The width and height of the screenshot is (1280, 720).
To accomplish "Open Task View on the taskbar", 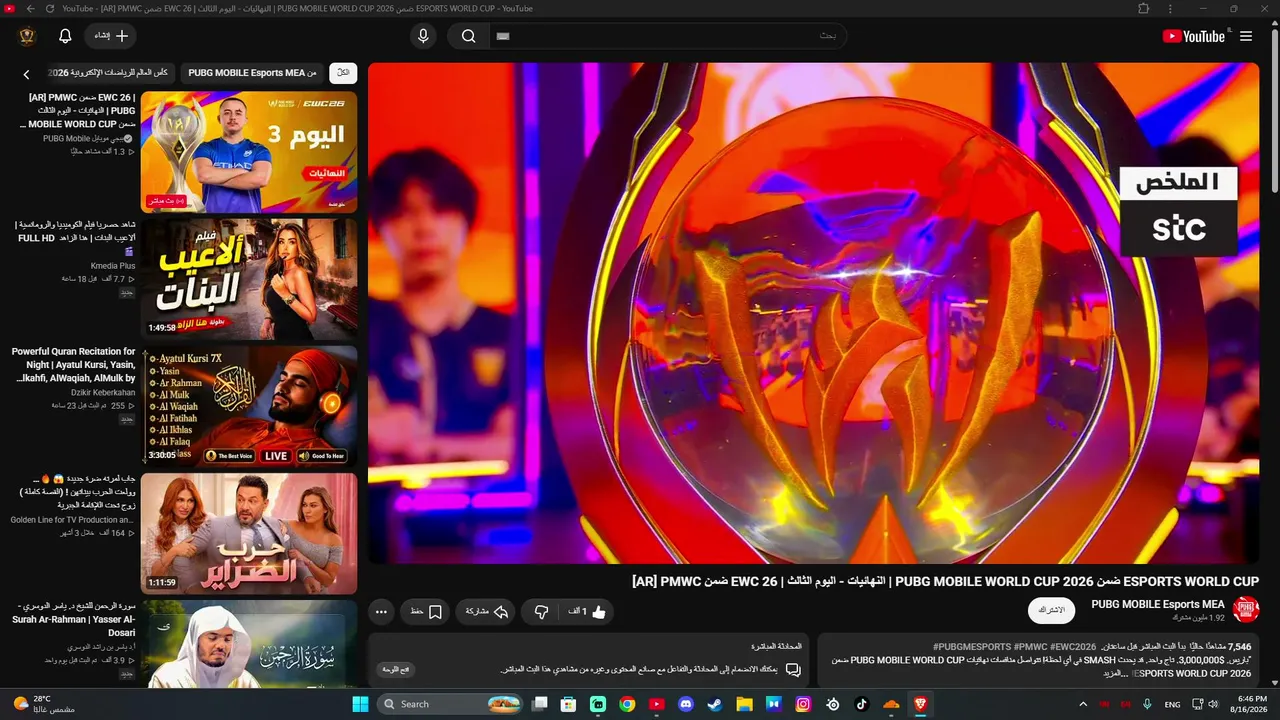I will click(540, 704).
